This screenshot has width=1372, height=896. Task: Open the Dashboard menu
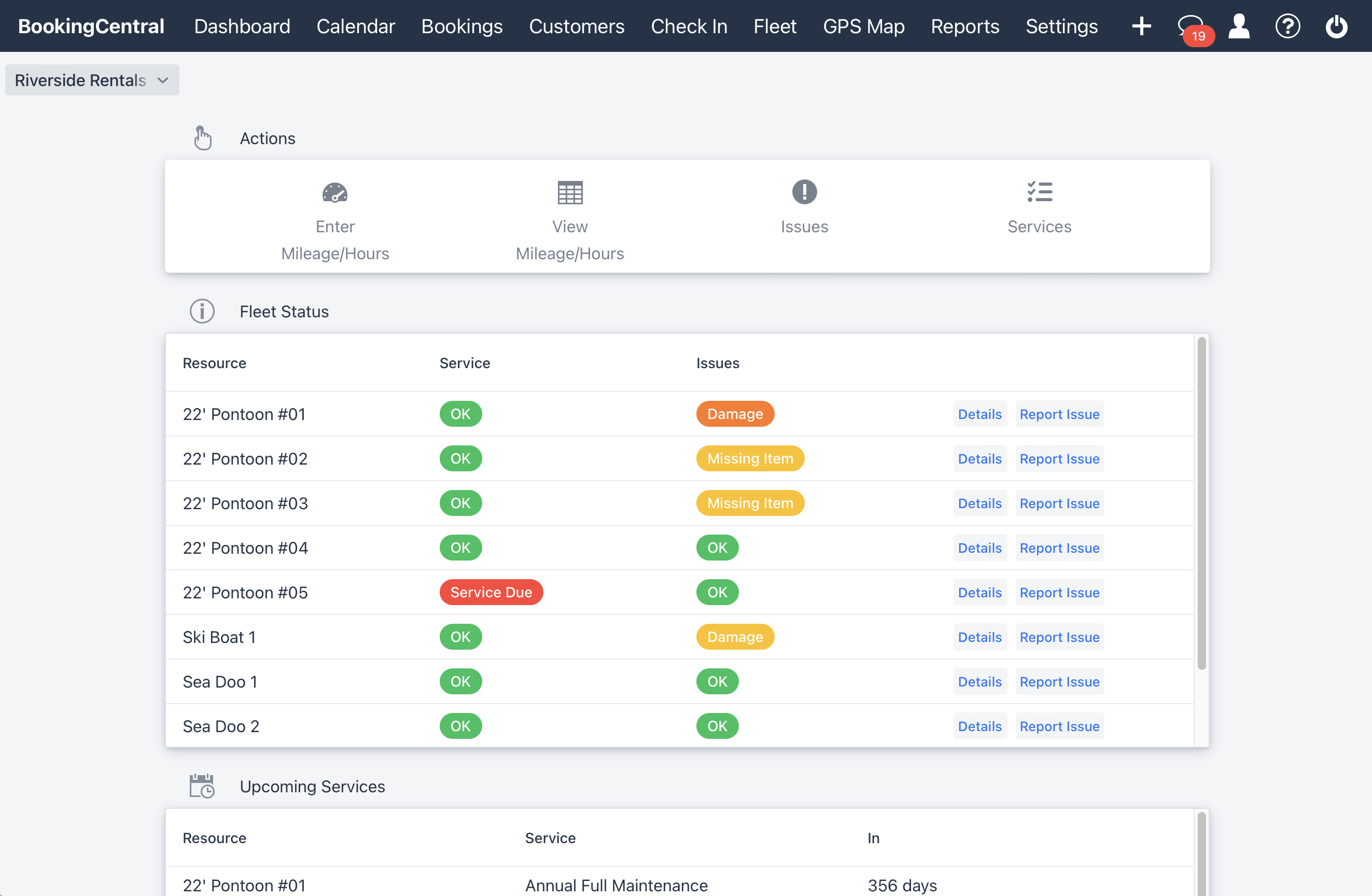click(x=242, y=26)
